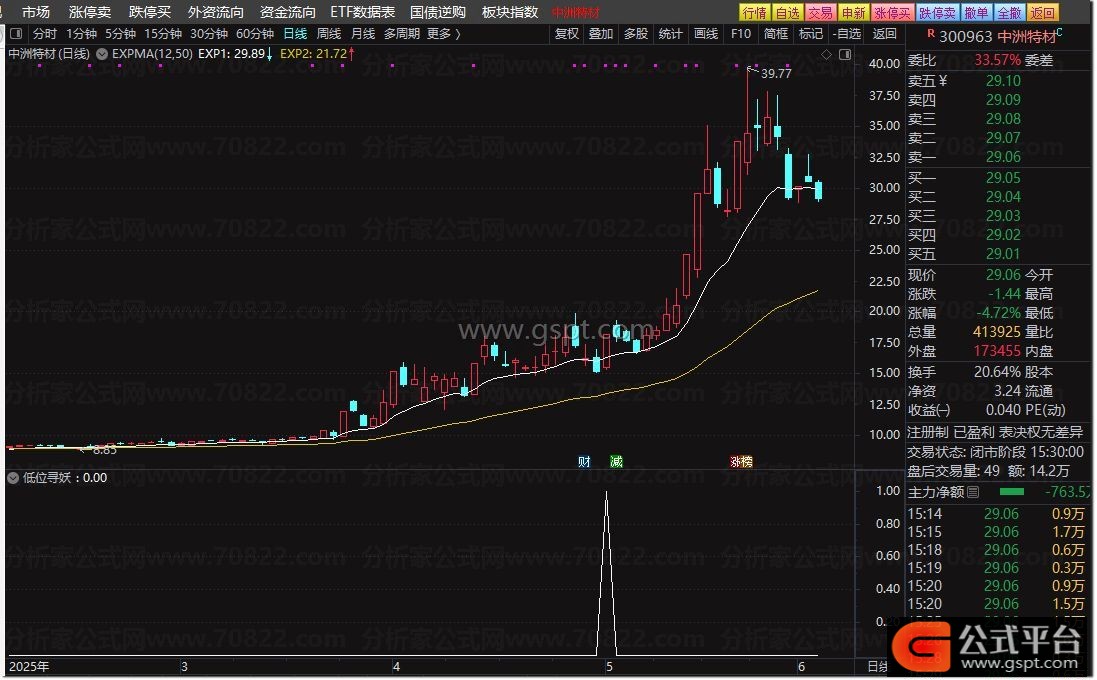Click the 复权 toolbar button
The image size is (1097, 680).
coord(567,34)
